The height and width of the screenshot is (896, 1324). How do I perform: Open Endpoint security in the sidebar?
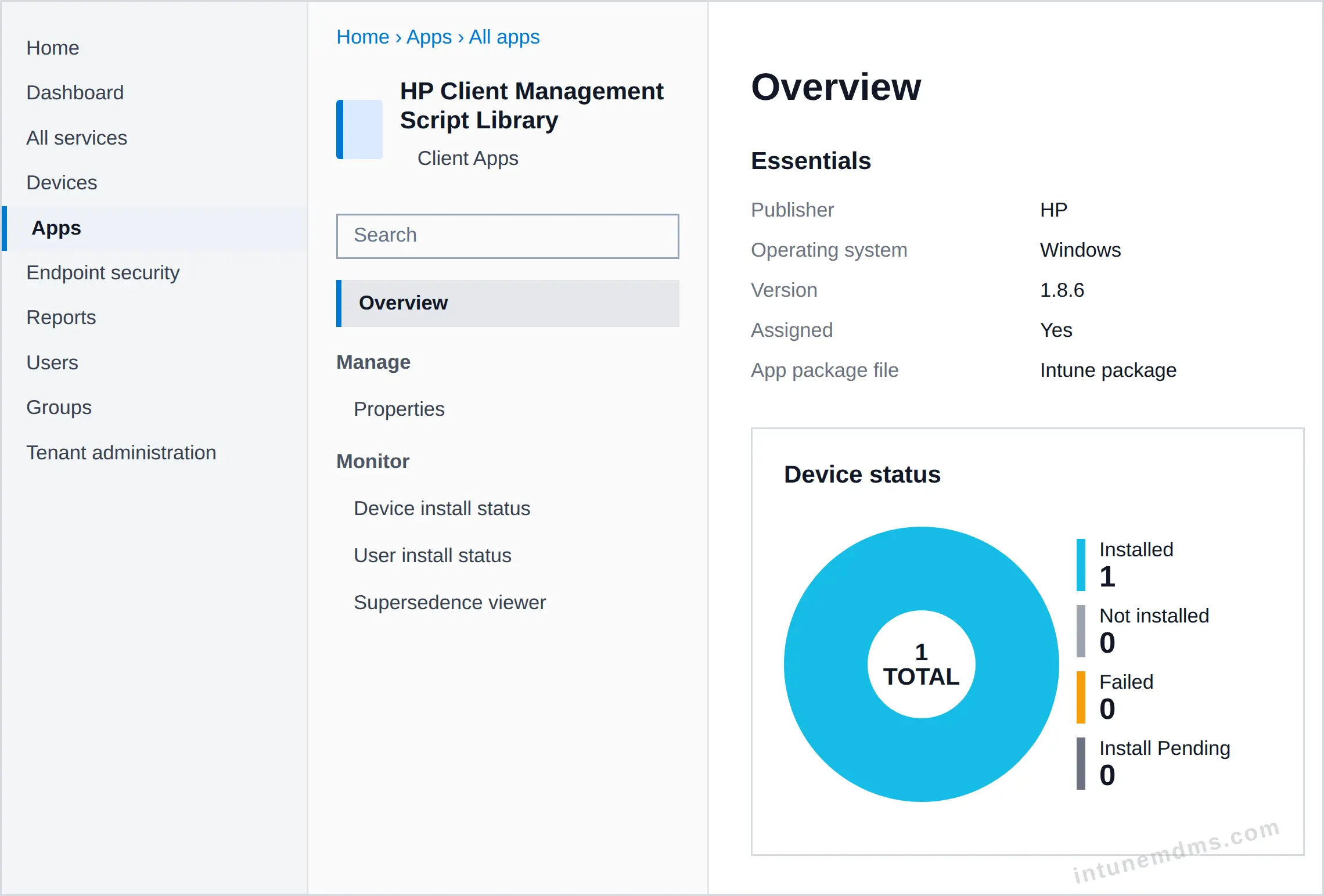103,272
